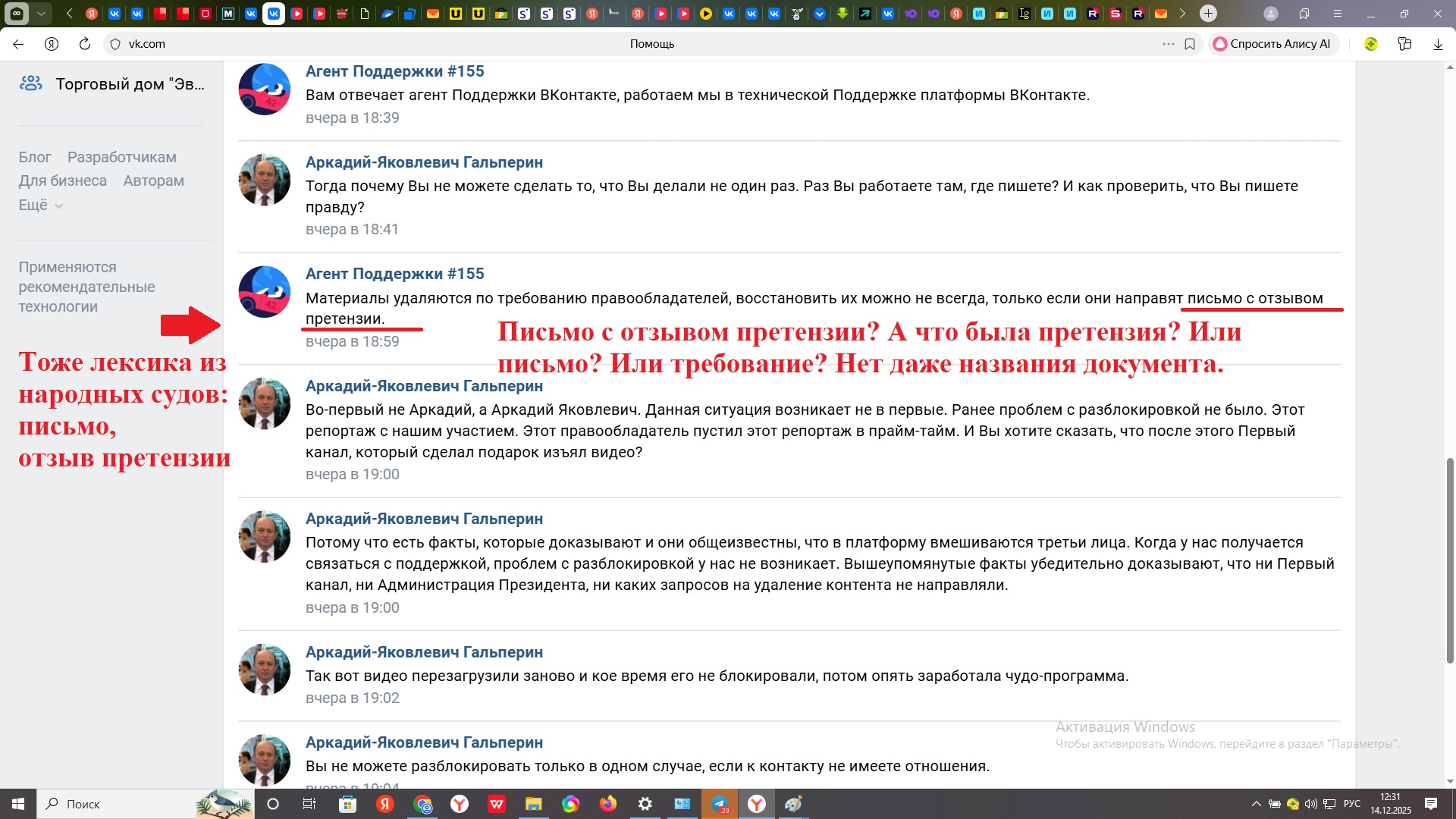This screenshot has width=1456, height=819.
Task: Reload the vk.com page
Action: tap(85, 44)
